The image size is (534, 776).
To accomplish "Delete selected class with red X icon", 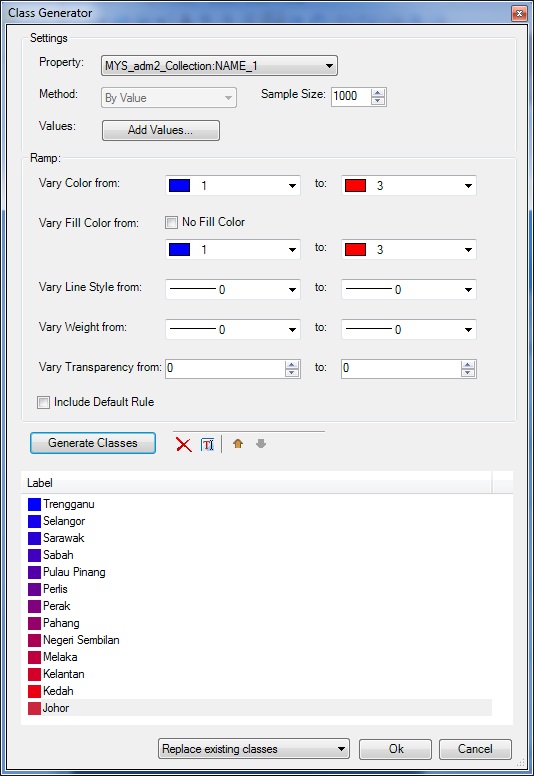I will coord(184,444).
